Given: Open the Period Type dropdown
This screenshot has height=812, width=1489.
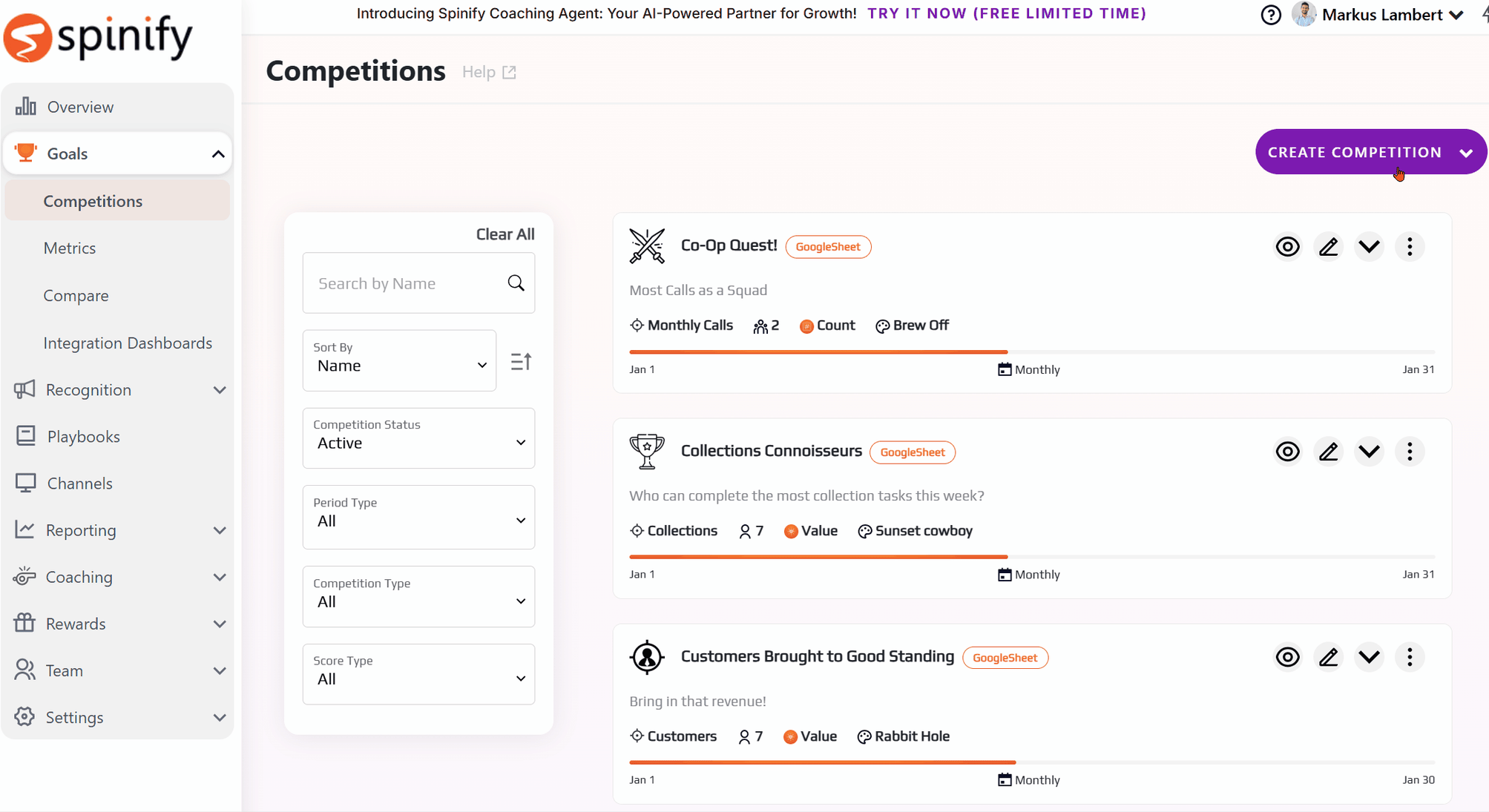Looking at the screenshot, I should coord(418,517).
